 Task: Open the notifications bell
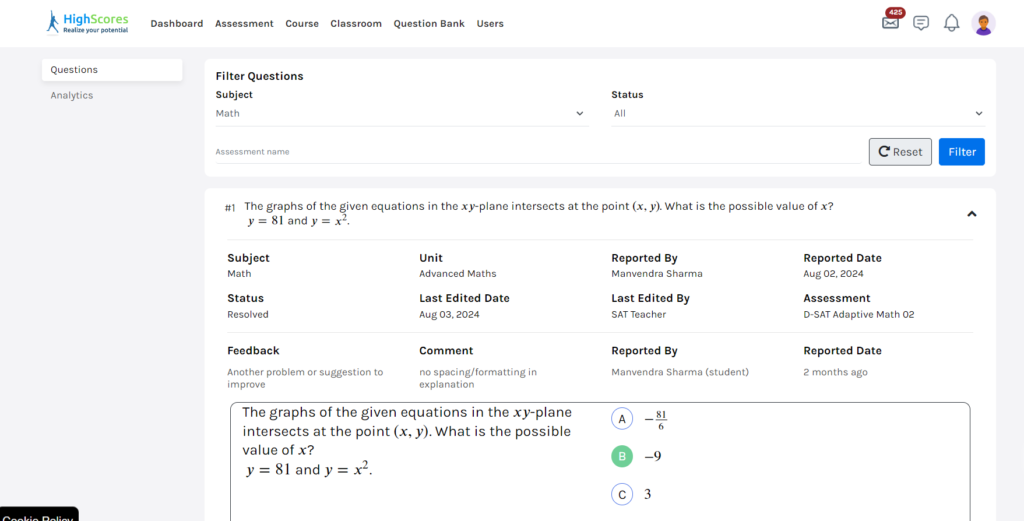click(x=951, y=23)
